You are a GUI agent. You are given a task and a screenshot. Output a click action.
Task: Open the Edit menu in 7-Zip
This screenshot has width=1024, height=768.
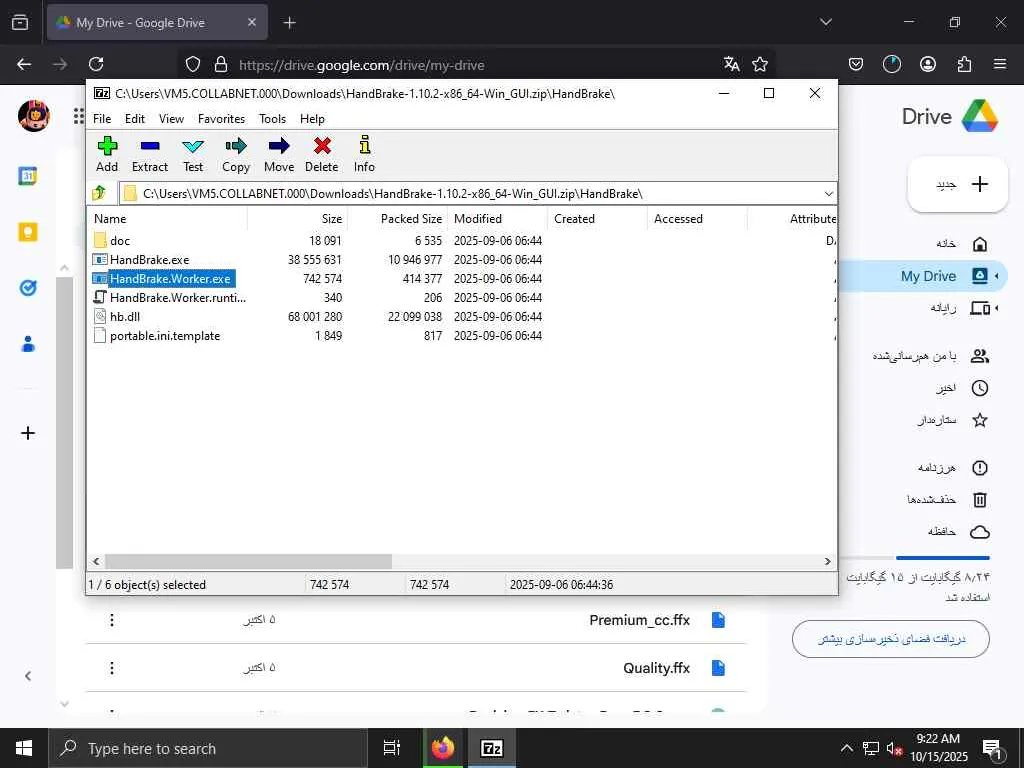[135, 119]
